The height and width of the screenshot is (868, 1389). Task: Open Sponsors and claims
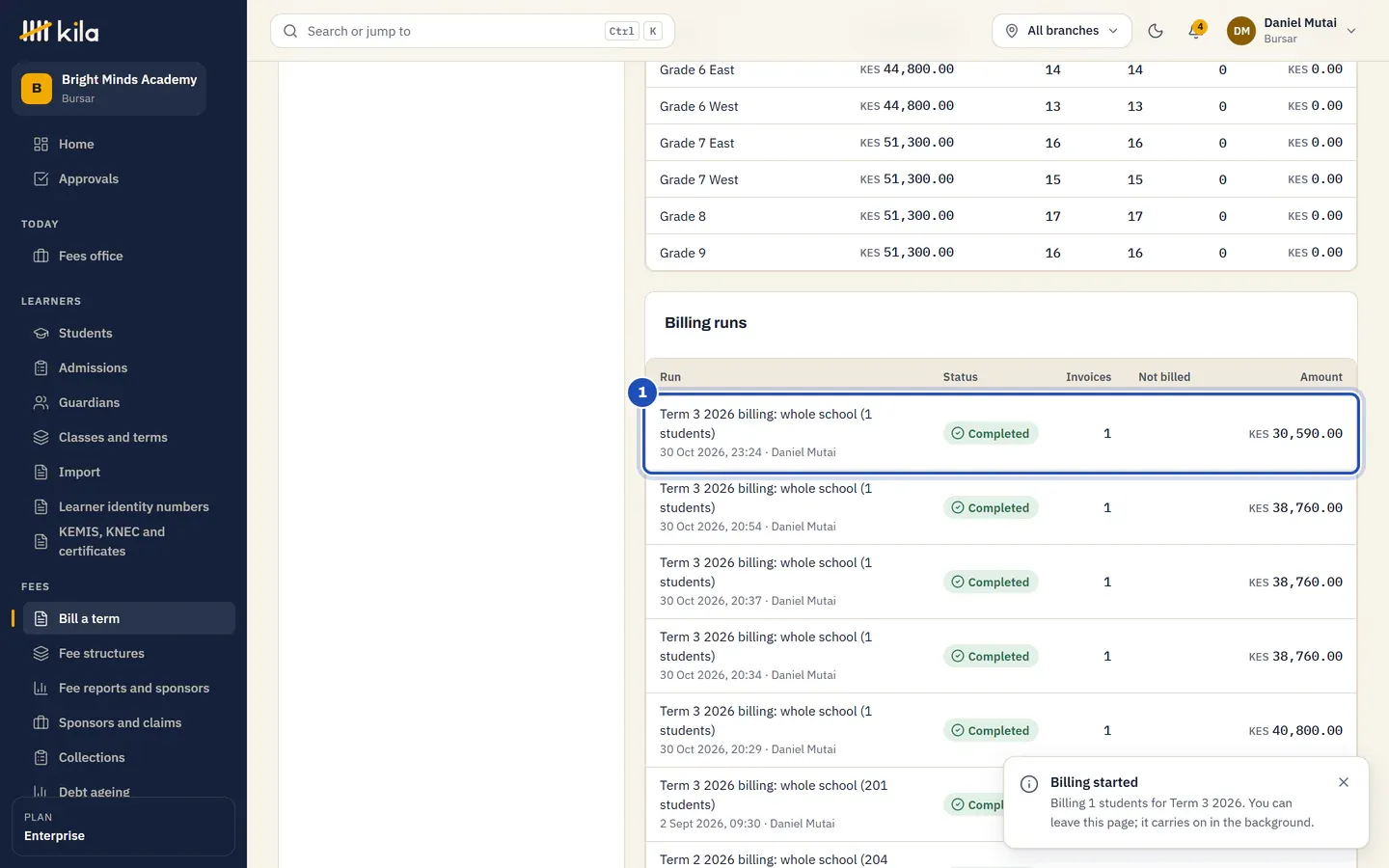coord(129,722)
